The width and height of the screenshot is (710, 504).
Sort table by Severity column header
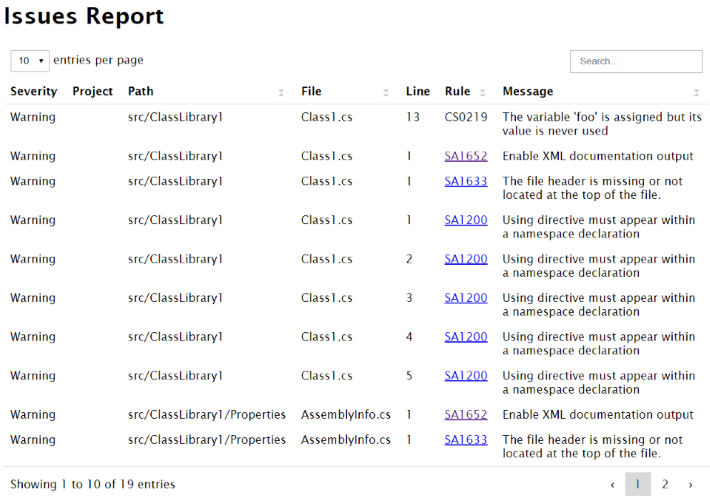pyautogui.click(x=34, y=92)
